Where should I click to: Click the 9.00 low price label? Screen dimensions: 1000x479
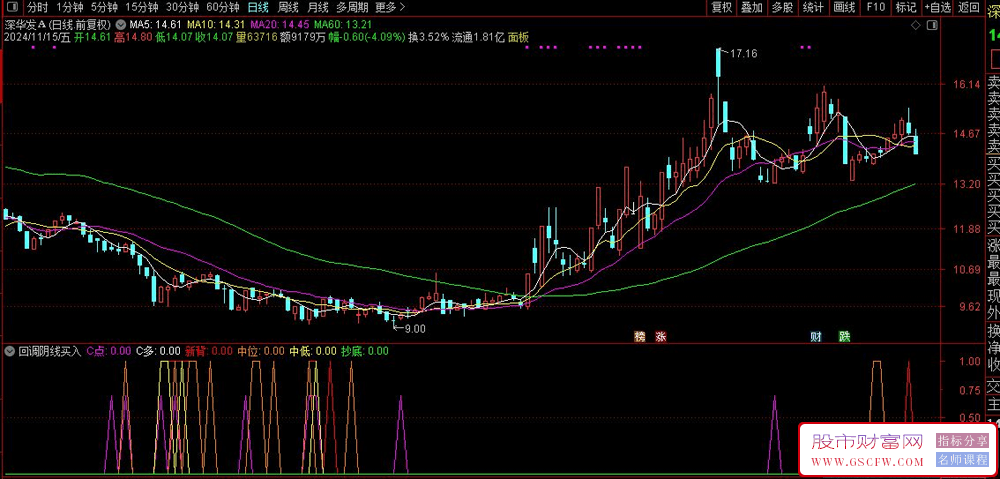(413, 329)
